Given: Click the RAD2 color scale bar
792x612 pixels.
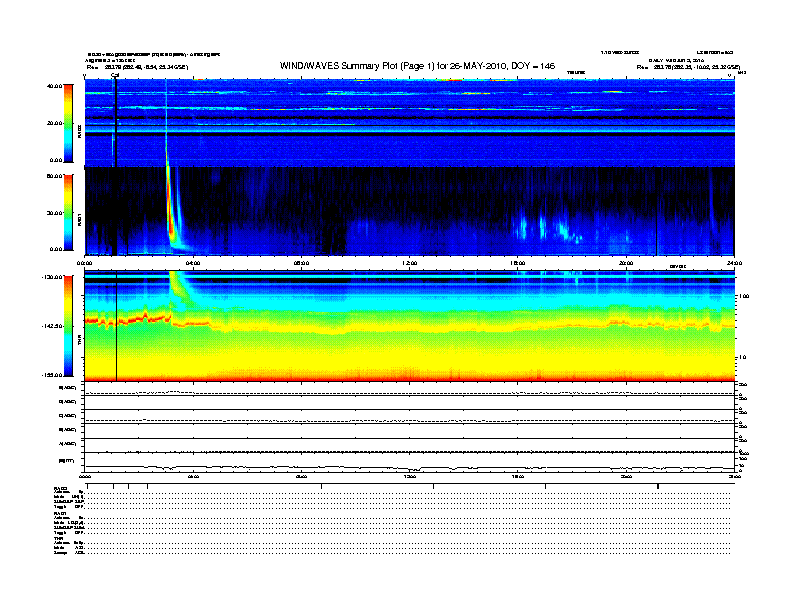Looking at the screenshot, I should coord(68,124).
